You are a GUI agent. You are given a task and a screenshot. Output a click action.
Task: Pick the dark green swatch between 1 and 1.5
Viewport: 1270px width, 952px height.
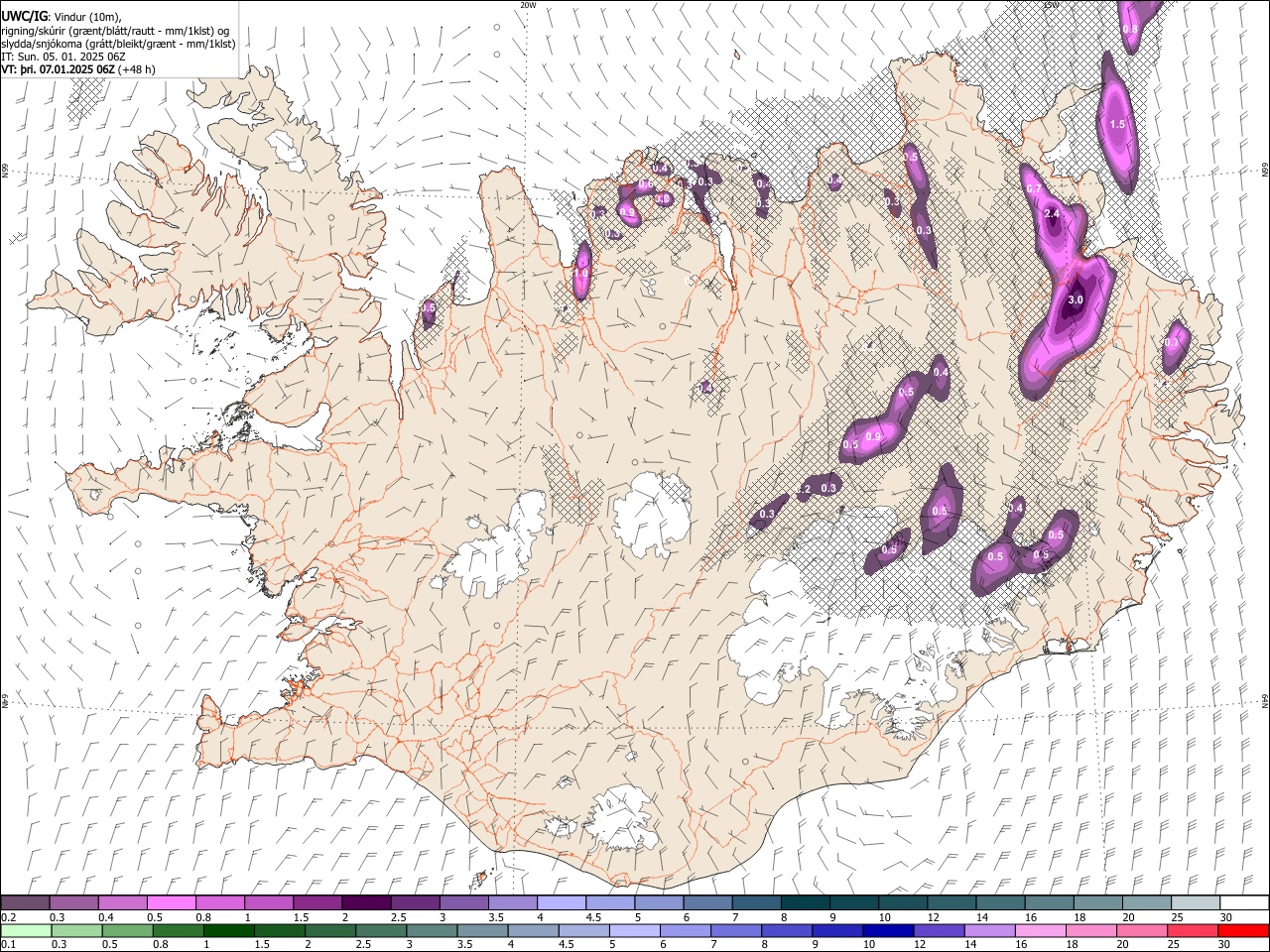[229, 930]
